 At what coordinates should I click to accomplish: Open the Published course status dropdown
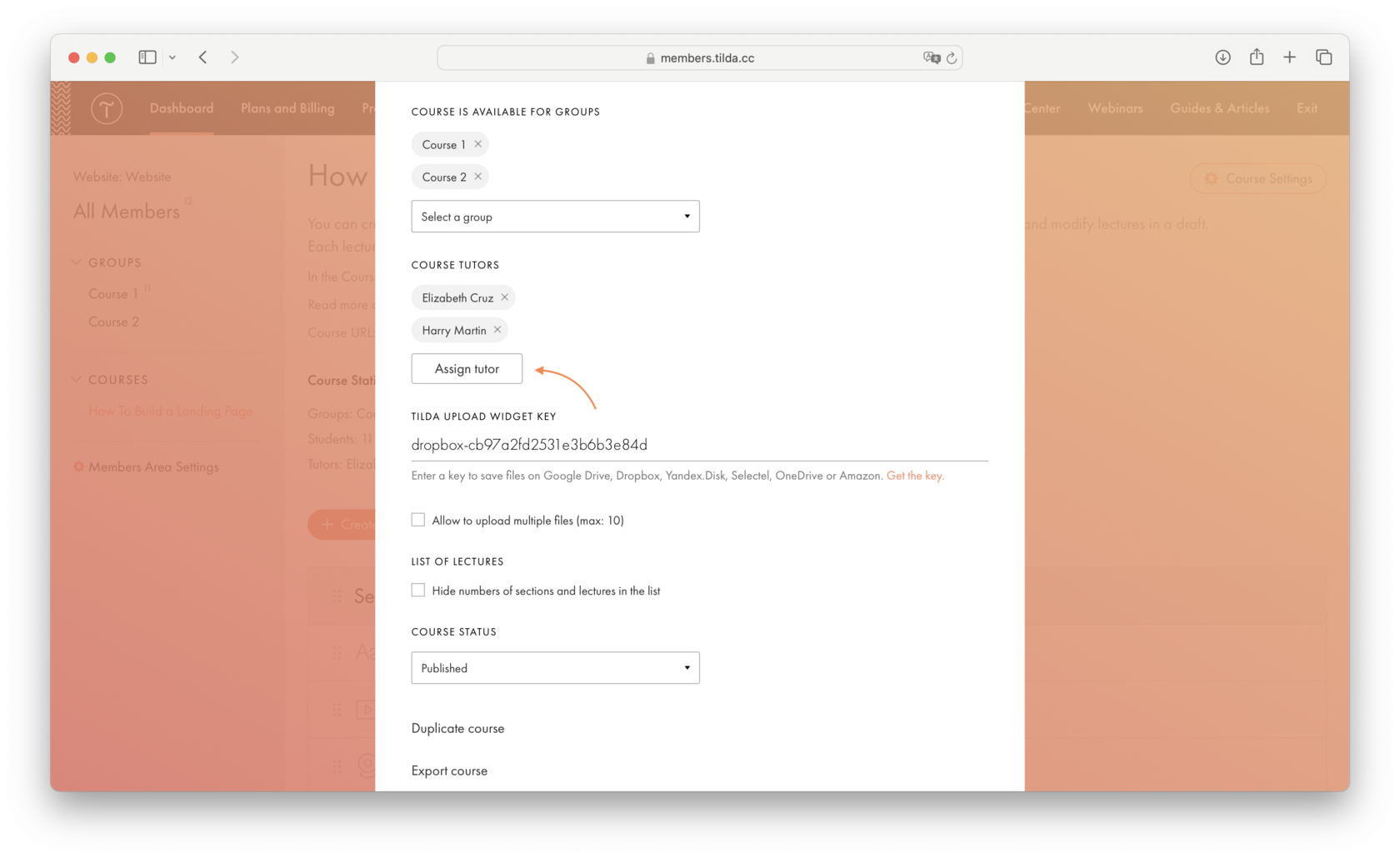tap(554, 667)
